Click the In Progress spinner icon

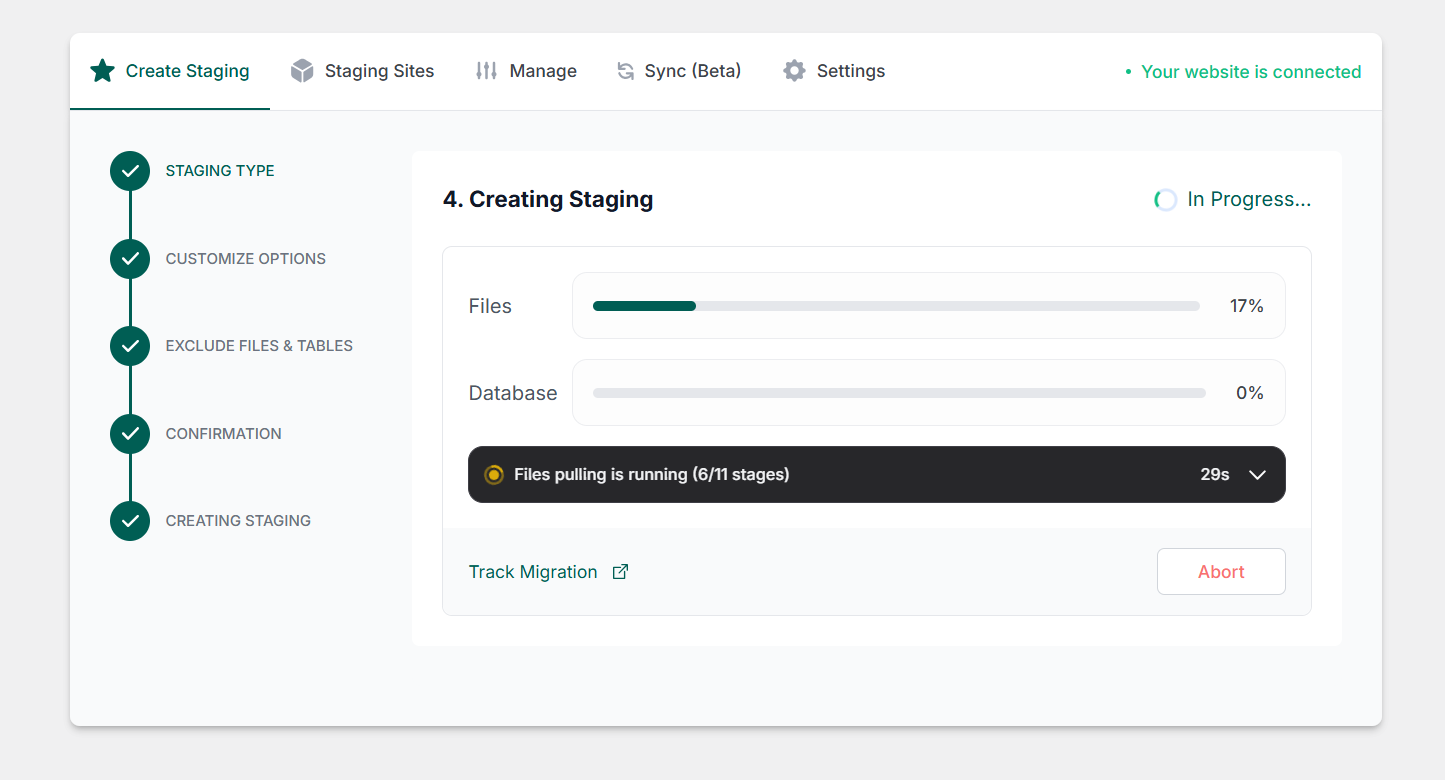pyautogui.click(x=1165, y=200)
